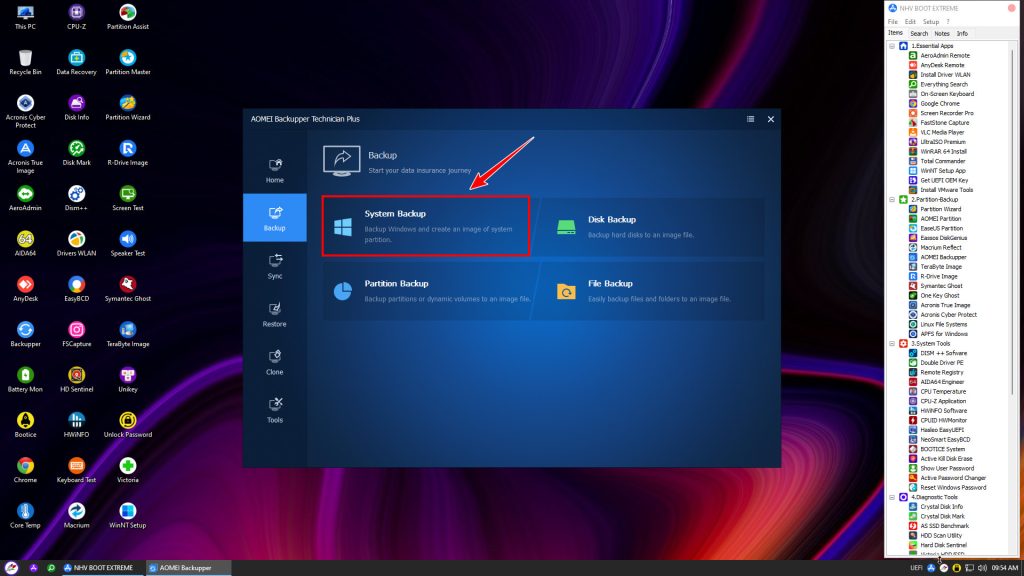This screenshot has width=1024, height=576.
Task: Open WinNT Setup desktop shortcut
Action: click(x=128, y=515)
